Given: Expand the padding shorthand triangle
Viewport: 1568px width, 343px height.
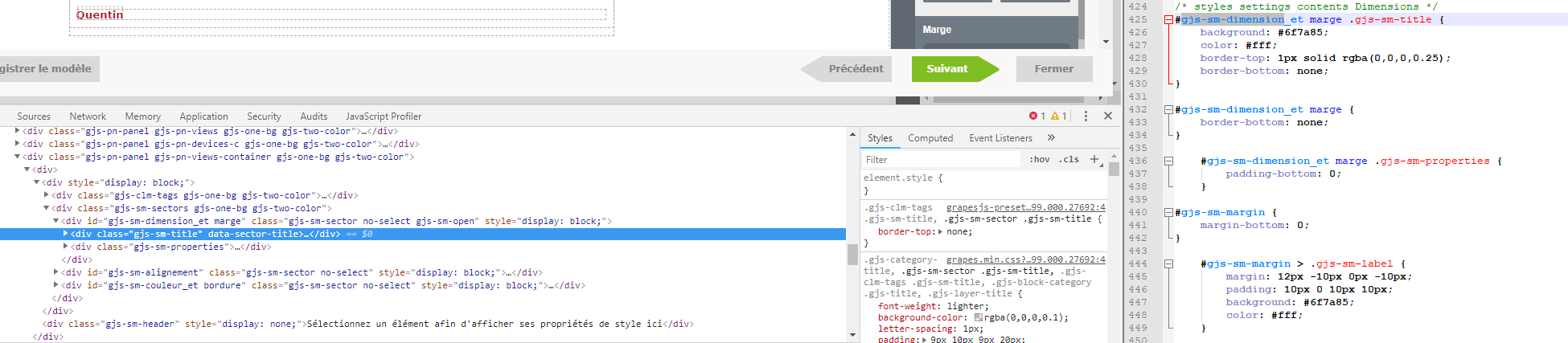Looking at the screenshot, I should coord(925,339).
